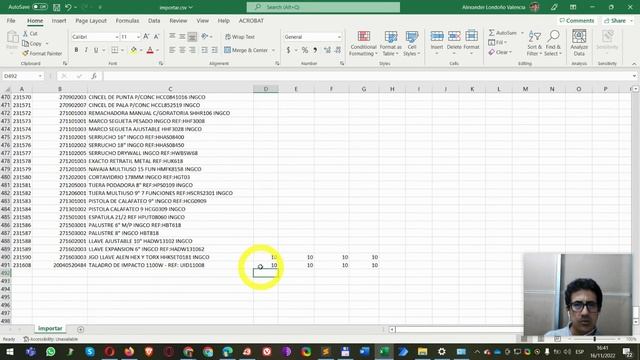This screenshot has width=640, height=360.
Task: Expand the Merge & Center dropdown arrow
Action: click(273, 50)
